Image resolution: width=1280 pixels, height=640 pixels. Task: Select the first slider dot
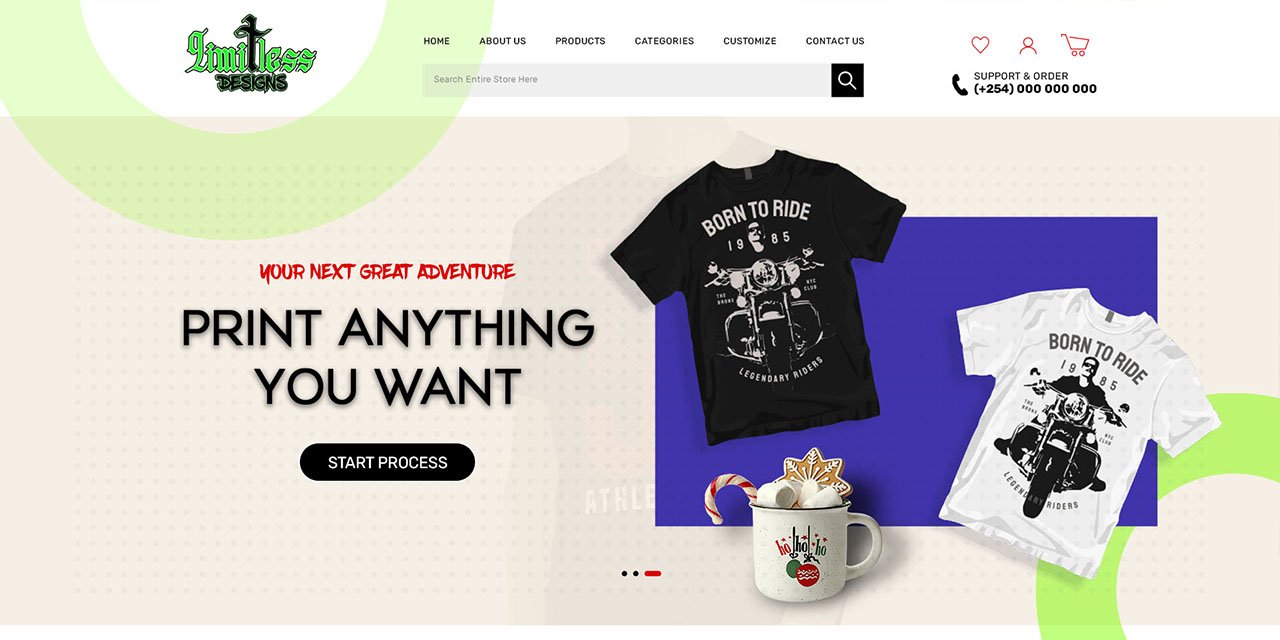click(624, 574)
